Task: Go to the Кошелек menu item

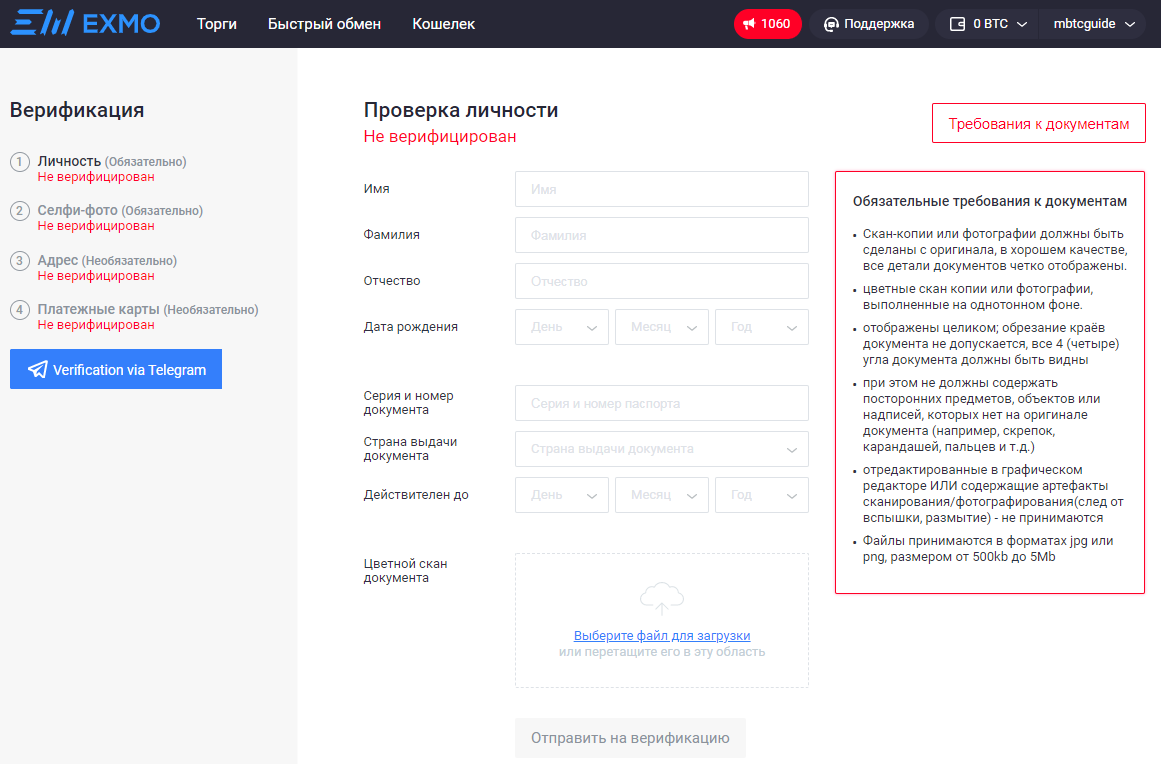Action: click(443, 24)
